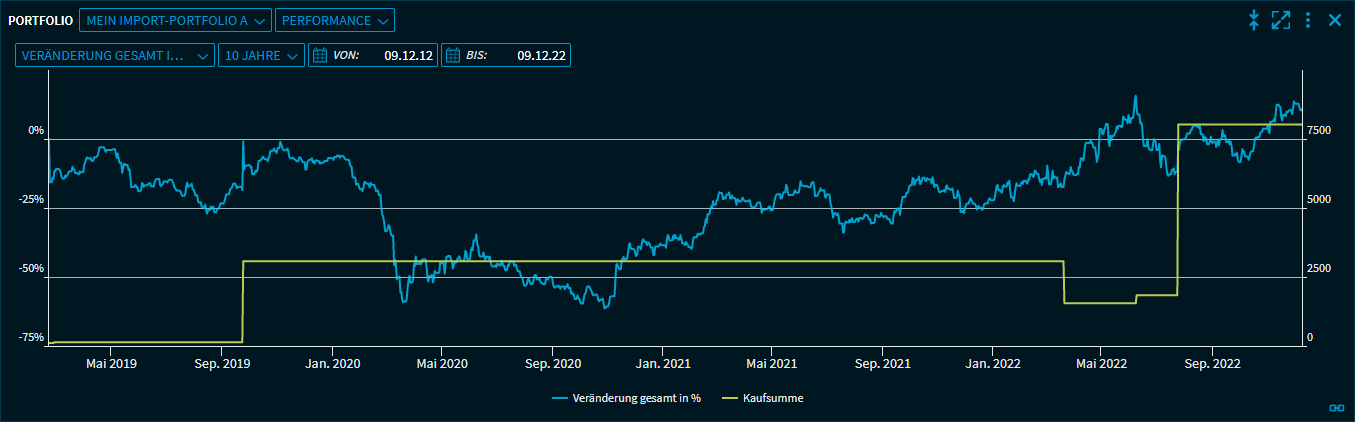The image size is (1355, 422).
Task: Toggle Veränderung gesamt in % legend series
Action: pyautogui.click(x=636, y=398)
